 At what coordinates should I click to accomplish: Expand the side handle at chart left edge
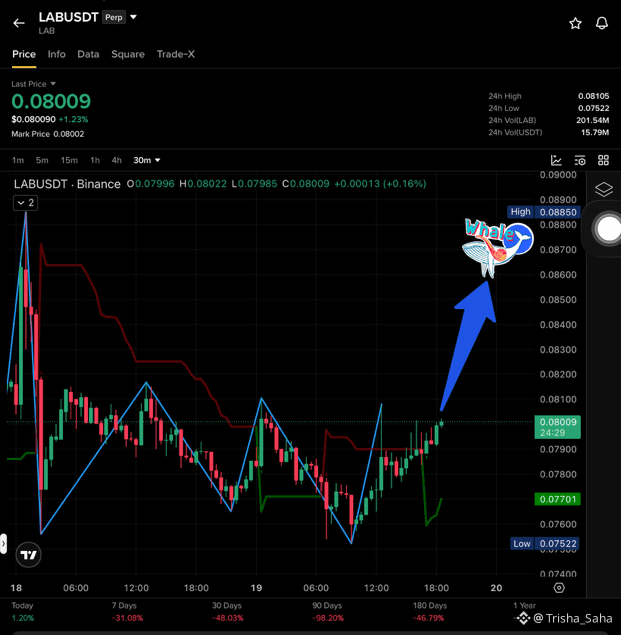click(3, 543)
